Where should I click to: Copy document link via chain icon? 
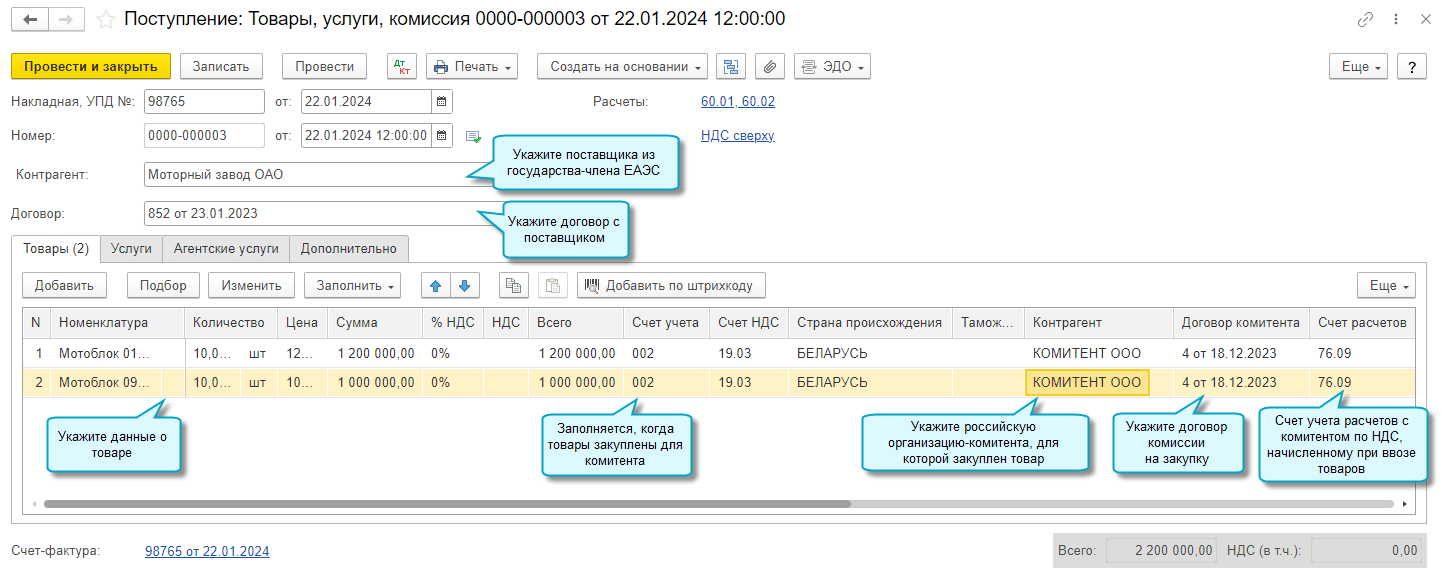1365,19
